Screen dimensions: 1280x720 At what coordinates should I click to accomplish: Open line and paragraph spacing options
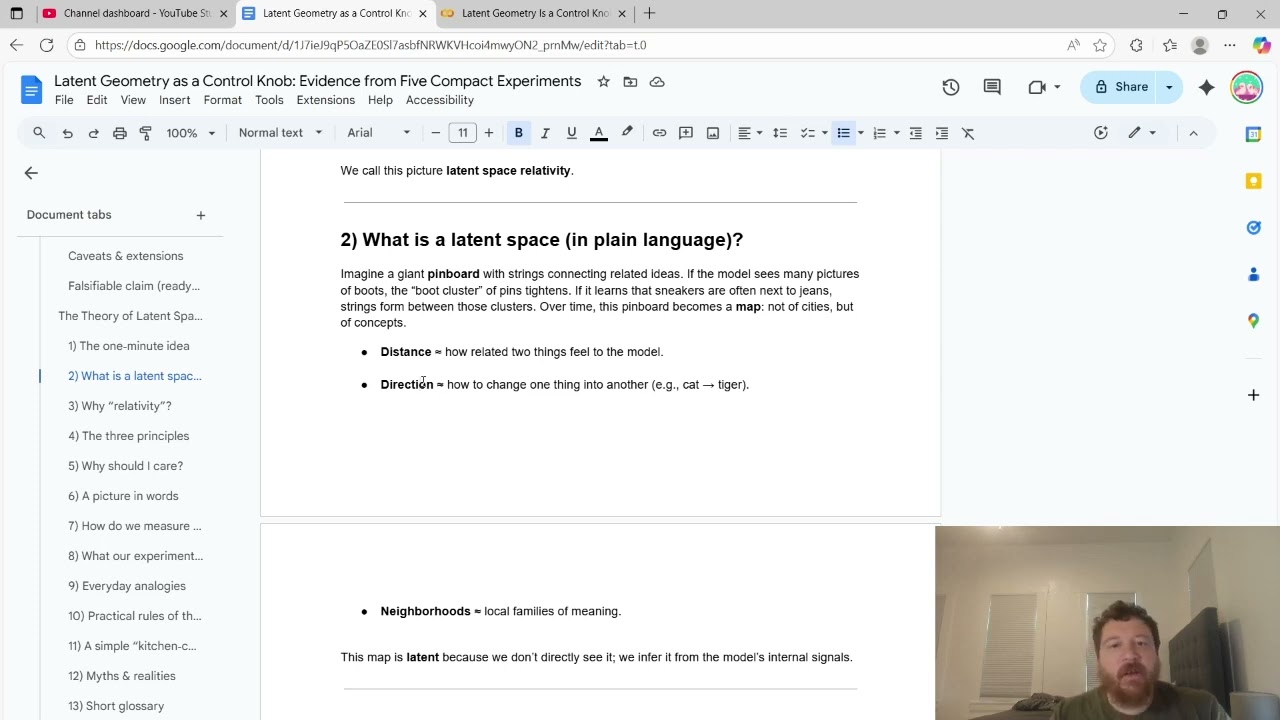coord(780,133)
